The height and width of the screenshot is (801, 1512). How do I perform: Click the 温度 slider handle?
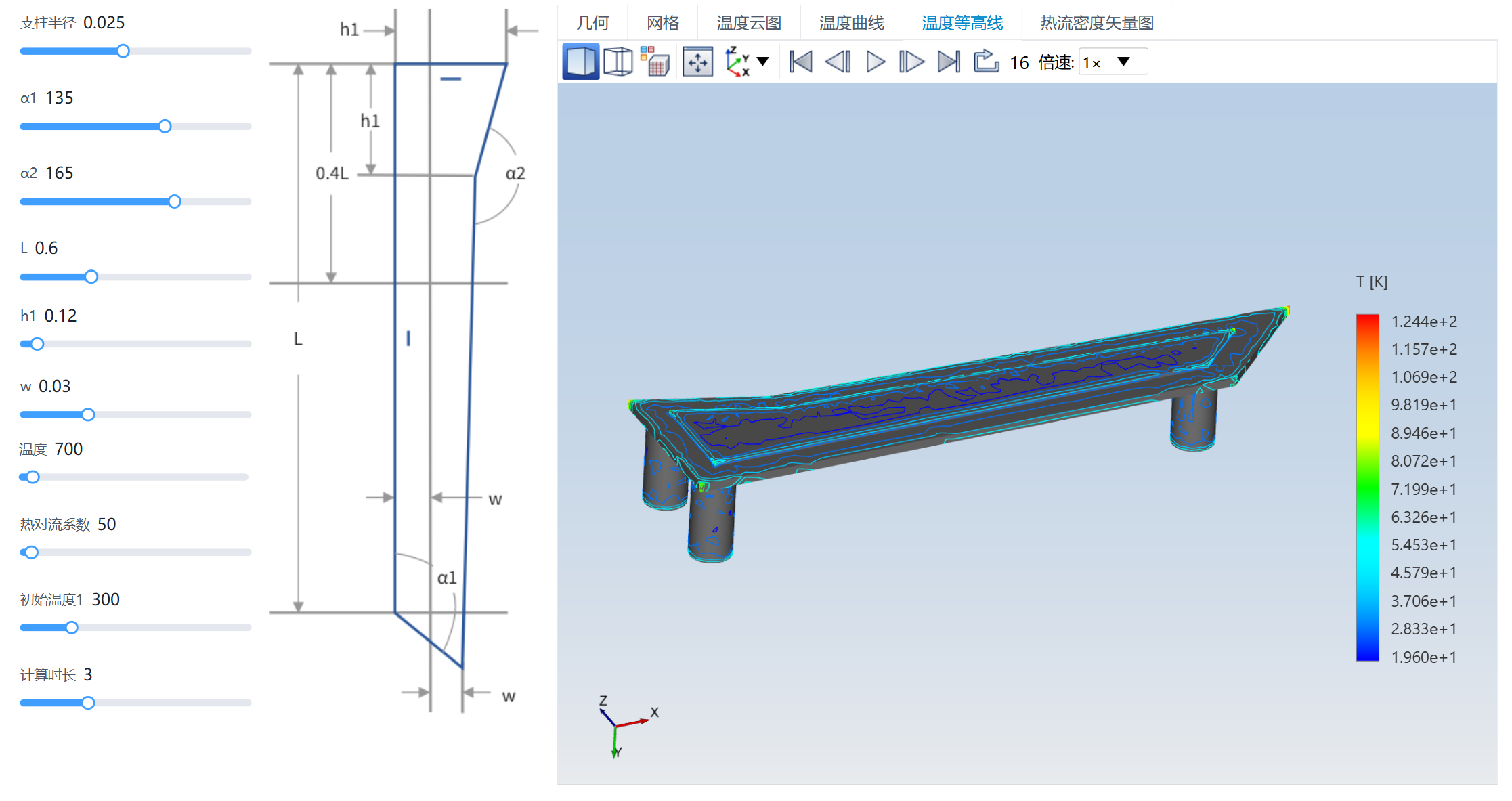tap(33, 477)
